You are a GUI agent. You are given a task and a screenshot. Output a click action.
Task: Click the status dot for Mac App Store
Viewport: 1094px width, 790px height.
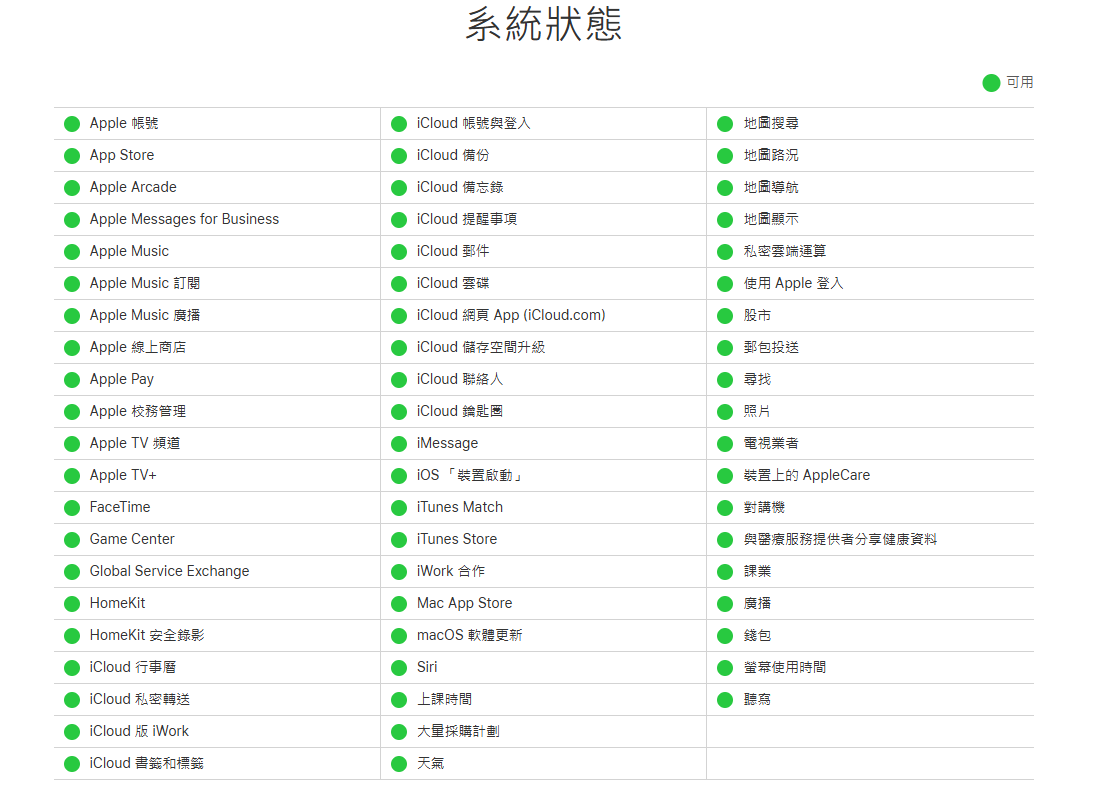pyautogui.click(x=399, y=604)
